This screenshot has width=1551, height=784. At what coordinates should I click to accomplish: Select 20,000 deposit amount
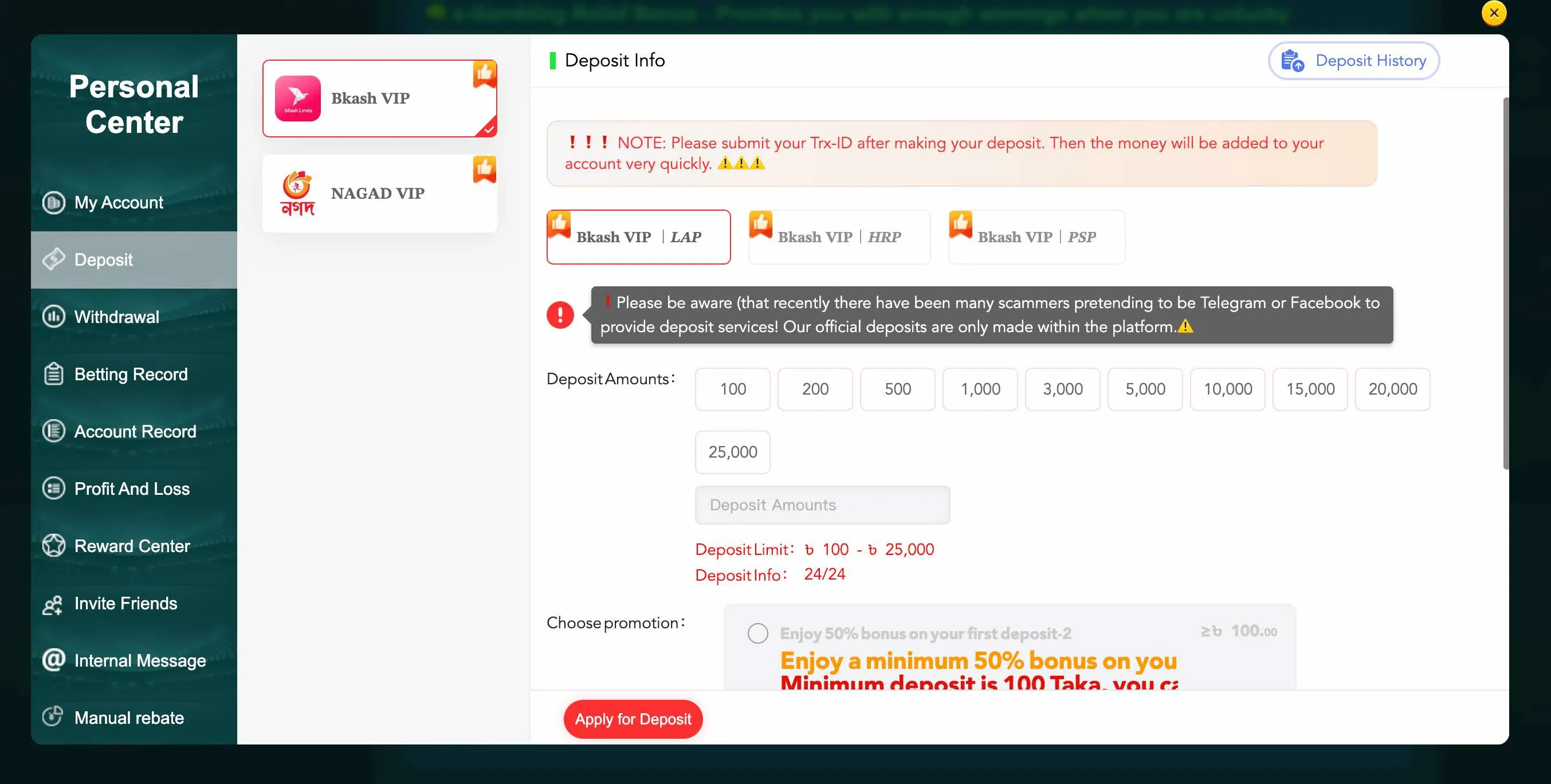[1393, 389]
